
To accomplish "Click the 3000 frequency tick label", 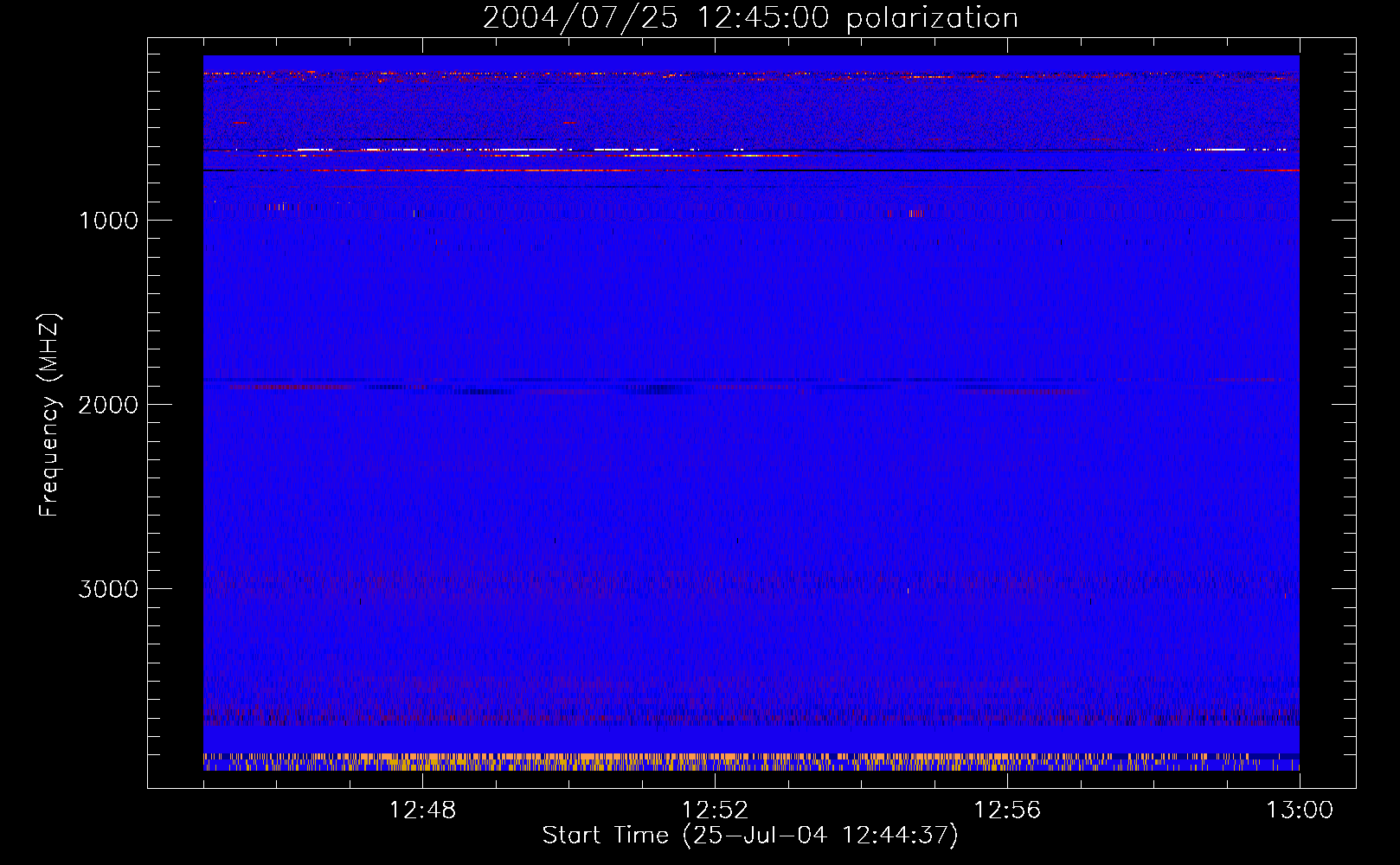I will click(108, 589).
